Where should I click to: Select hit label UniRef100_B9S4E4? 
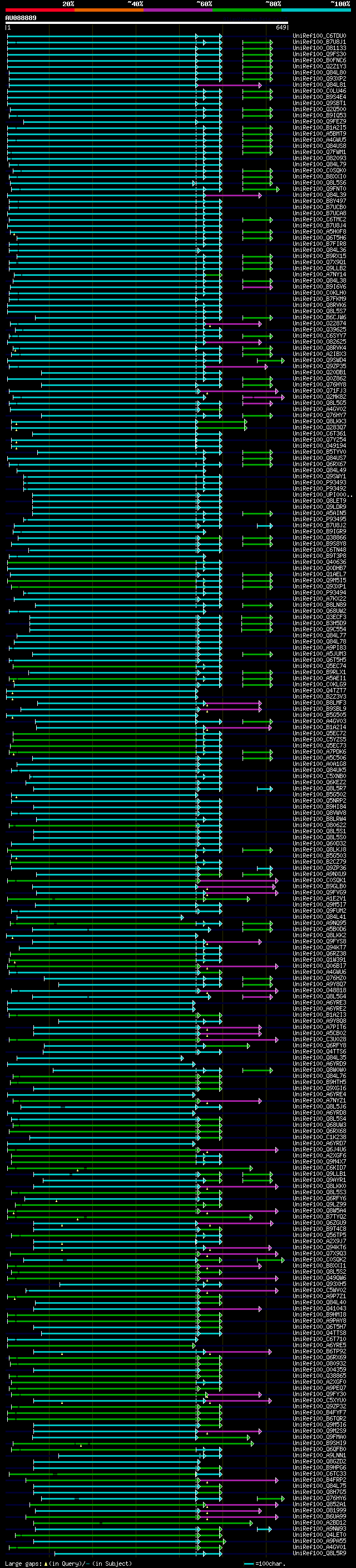[x=319, y=97]
